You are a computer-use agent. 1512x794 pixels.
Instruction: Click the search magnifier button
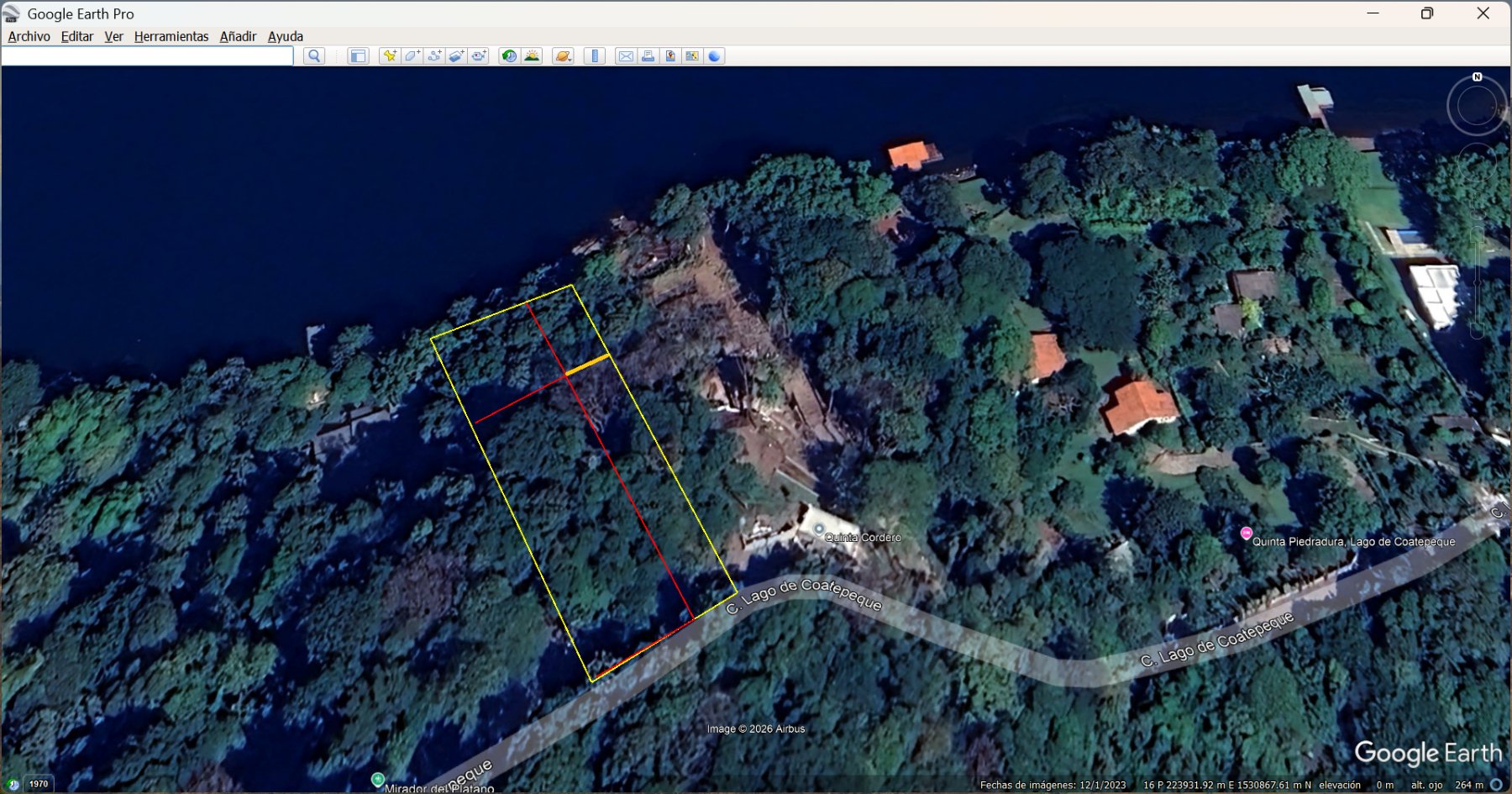(314, 56)
